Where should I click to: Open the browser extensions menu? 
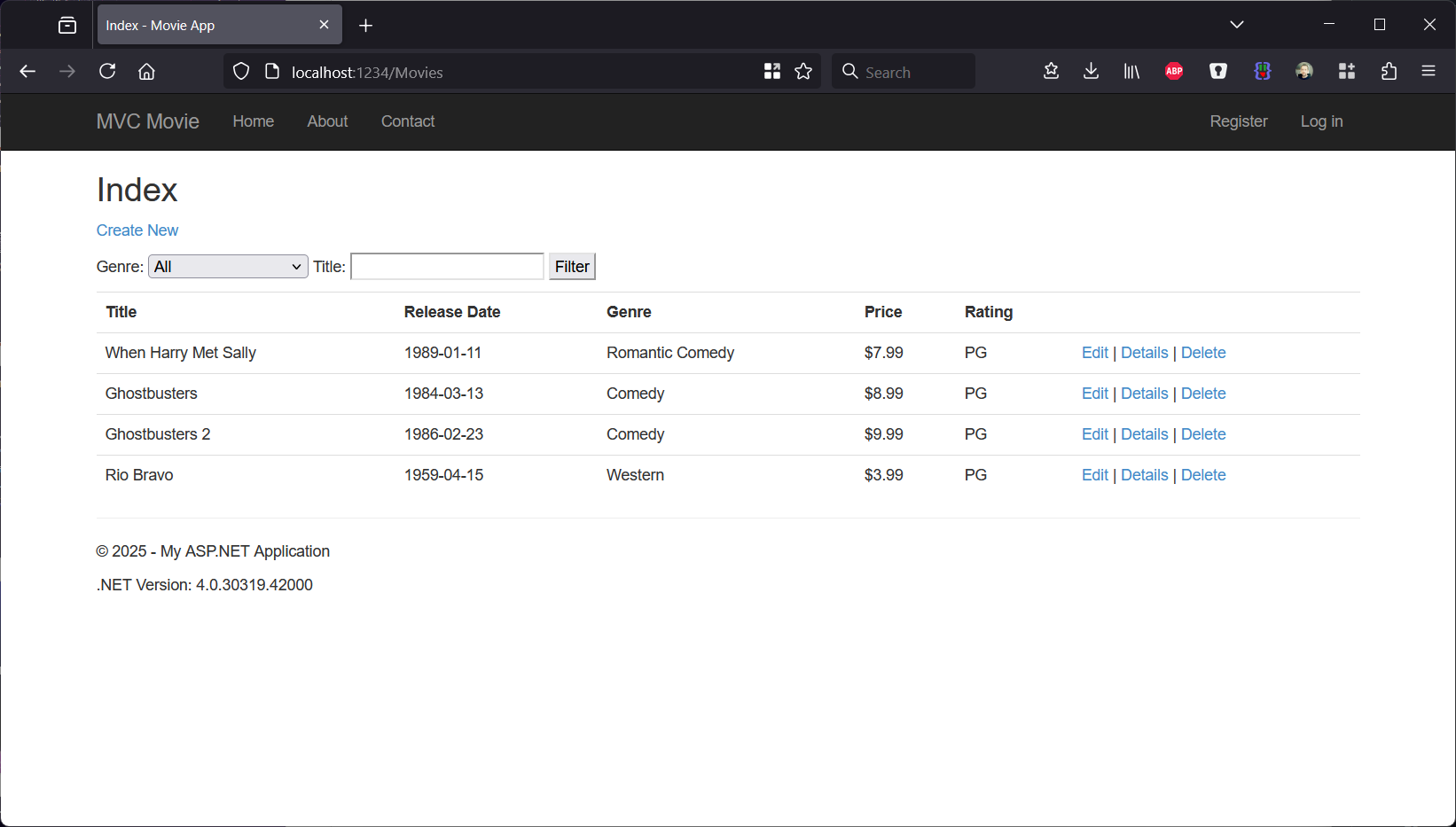[1389, 71]
